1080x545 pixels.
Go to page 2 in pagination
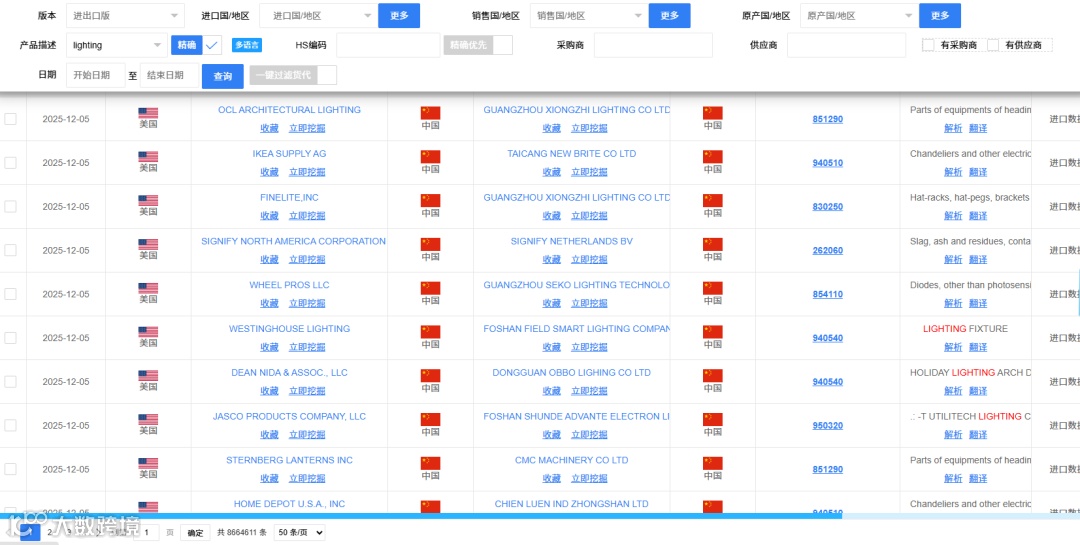pos(50,533)
